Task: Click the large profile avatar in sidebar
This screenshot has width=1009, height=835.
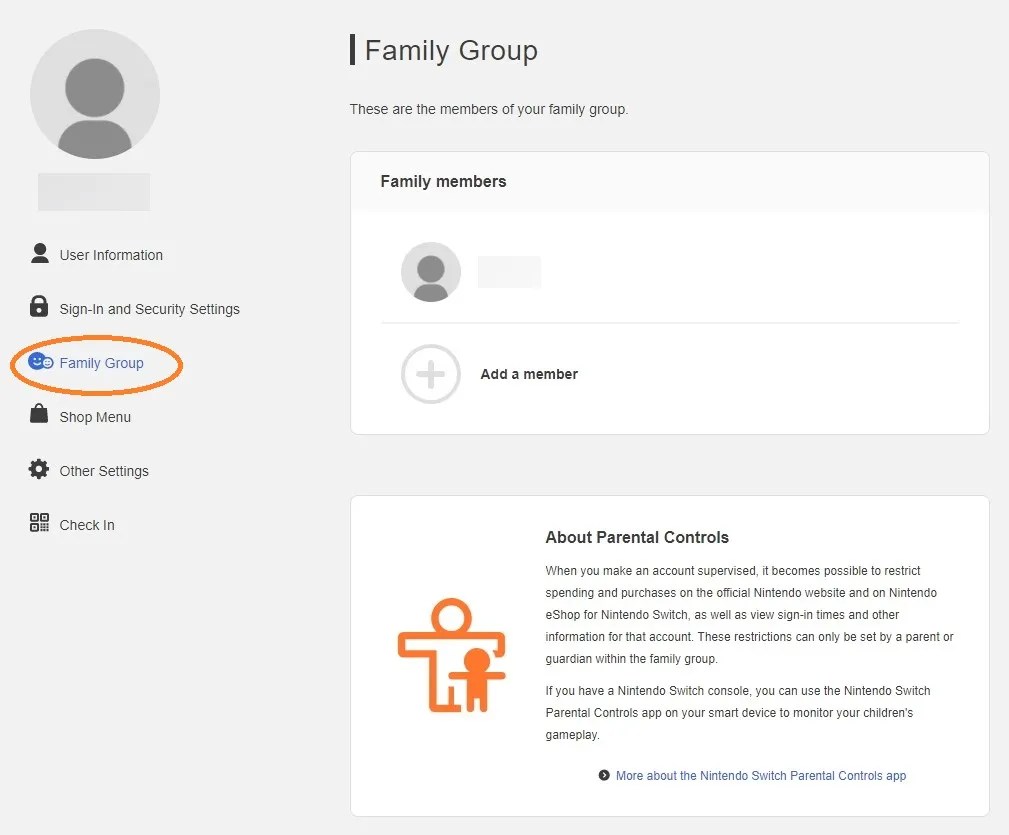Action: pos(95,94)
